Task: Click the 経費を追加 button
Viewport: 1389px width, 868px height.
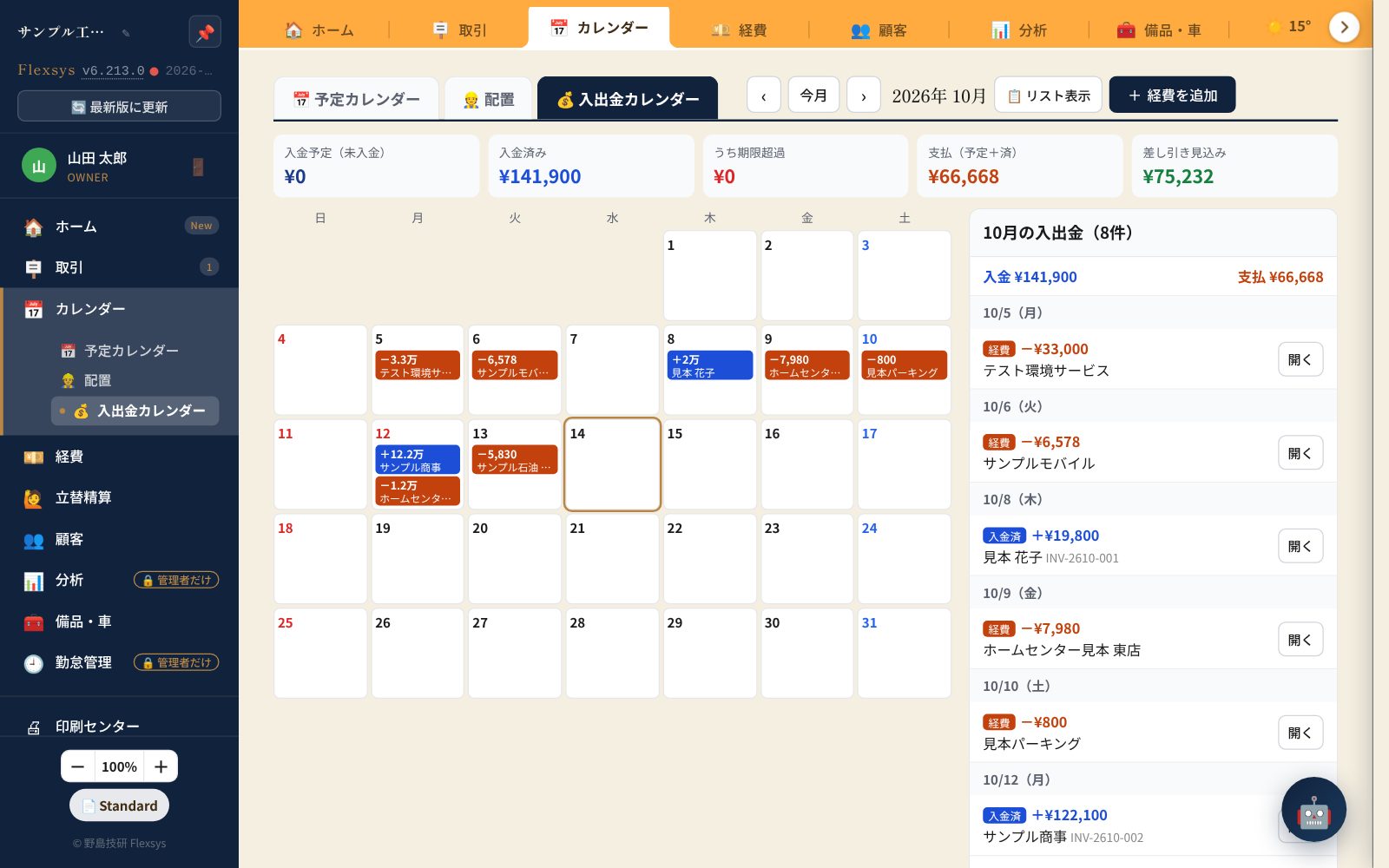Action: point(1172,95)
